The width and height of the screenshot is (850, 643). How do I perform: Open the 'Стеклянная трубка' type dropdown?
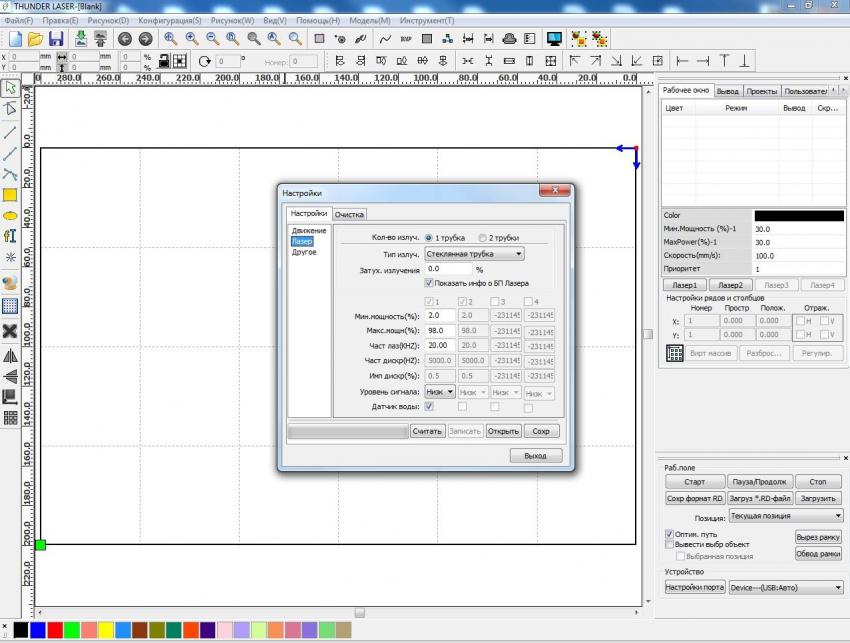pos(475,254)
